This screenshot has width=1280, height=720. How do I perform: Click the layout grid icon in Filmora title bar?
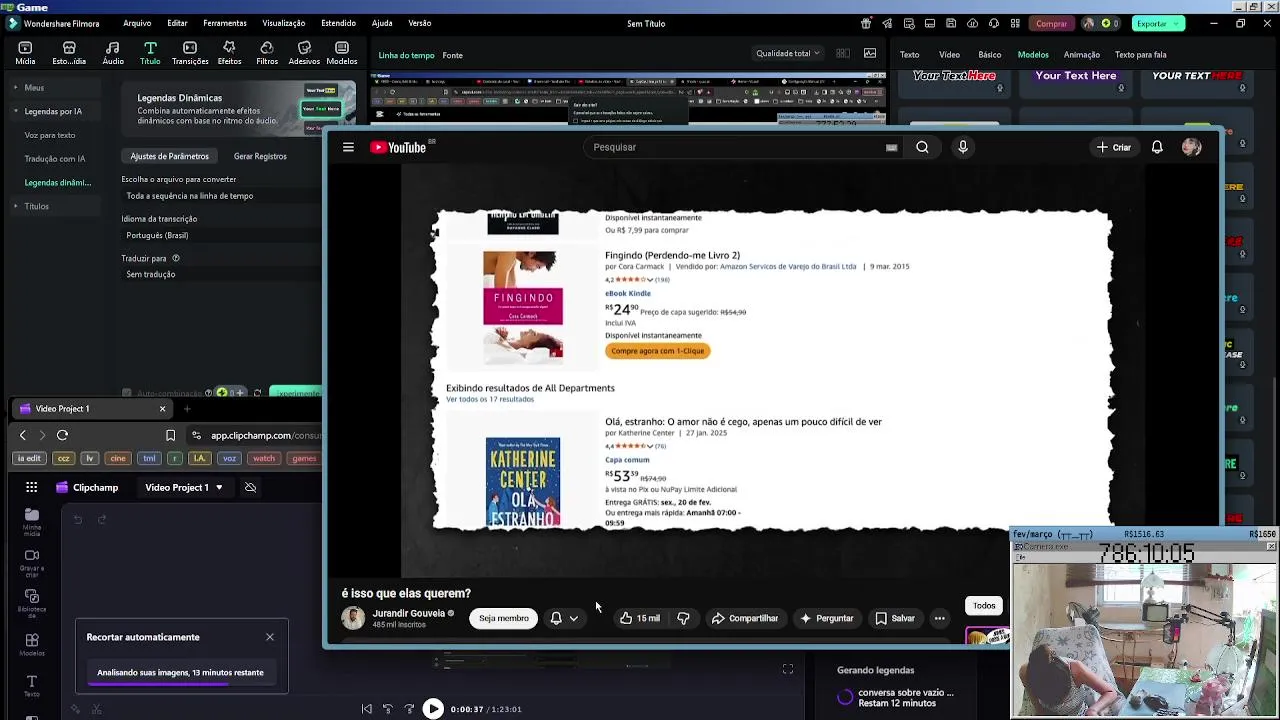click(1014, 23)
